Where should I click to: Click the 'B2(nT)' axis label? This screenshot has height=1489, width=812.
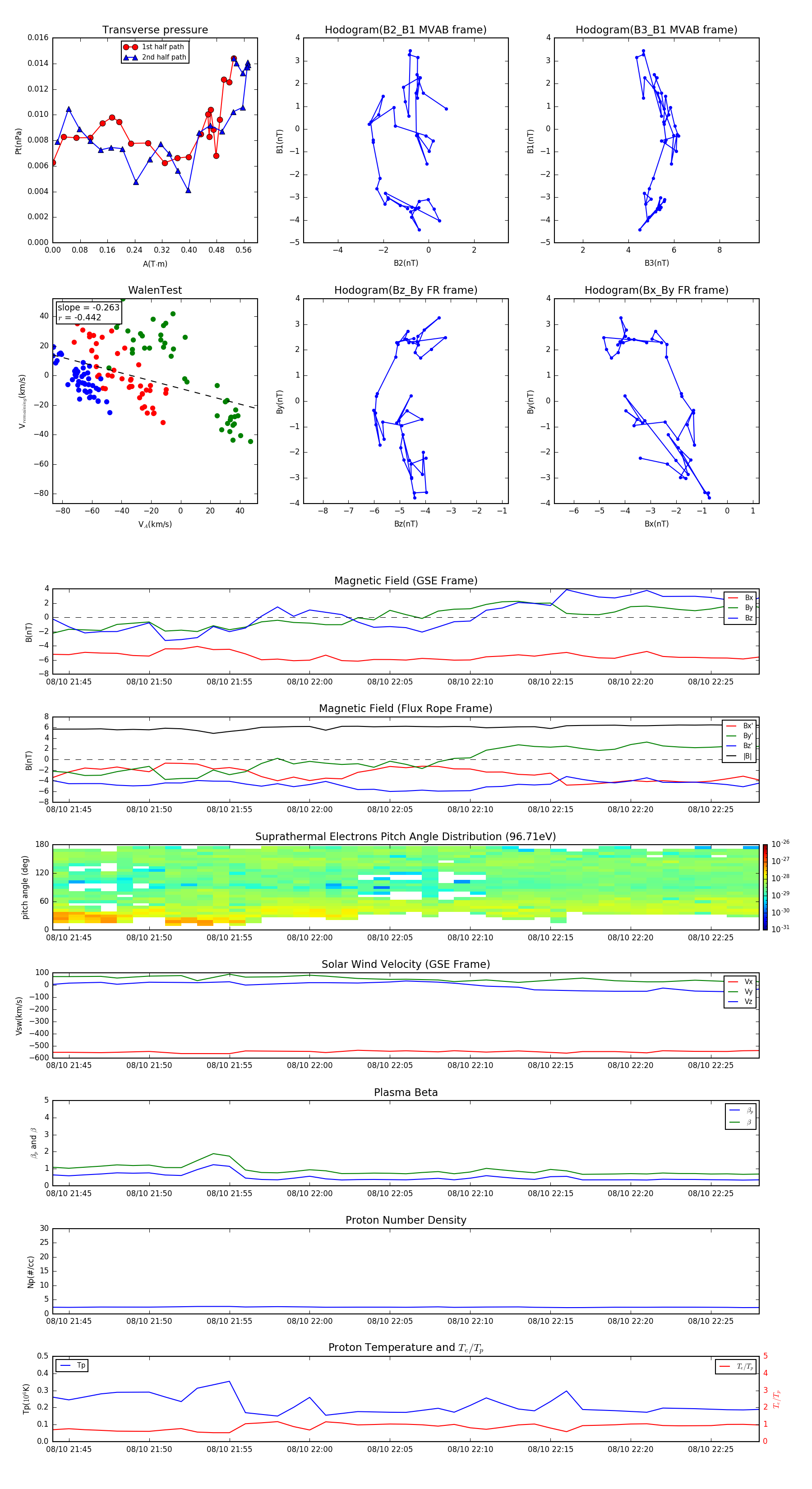406,263
